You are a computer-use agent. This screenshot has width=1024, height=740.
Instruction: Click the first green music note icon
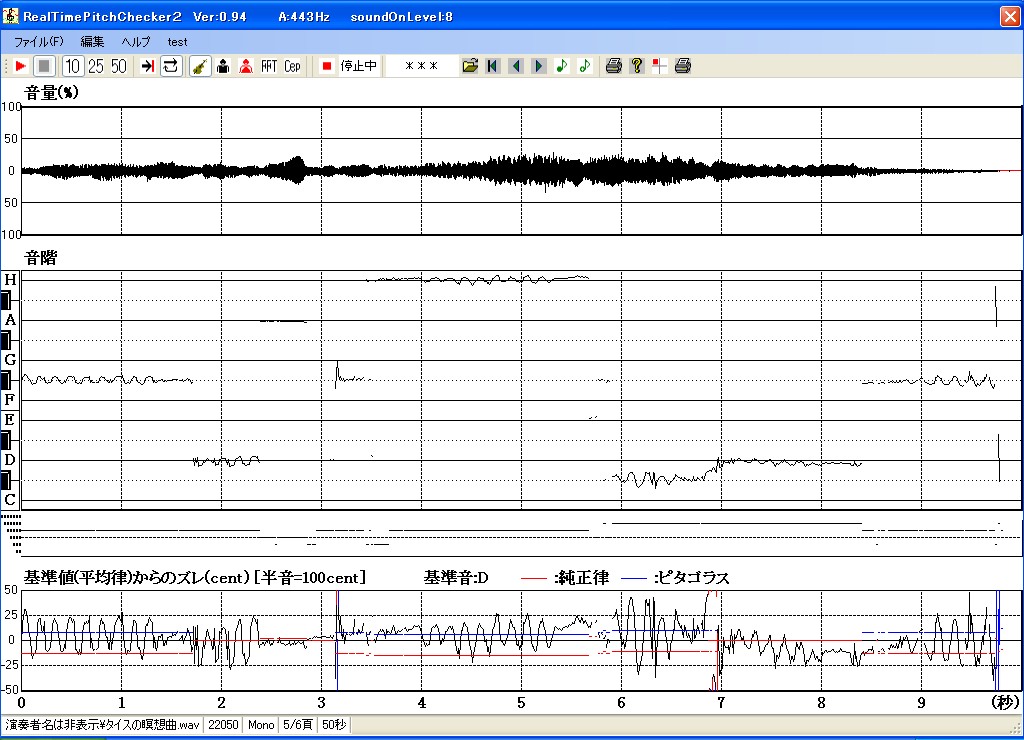click(x=562, y=66)
